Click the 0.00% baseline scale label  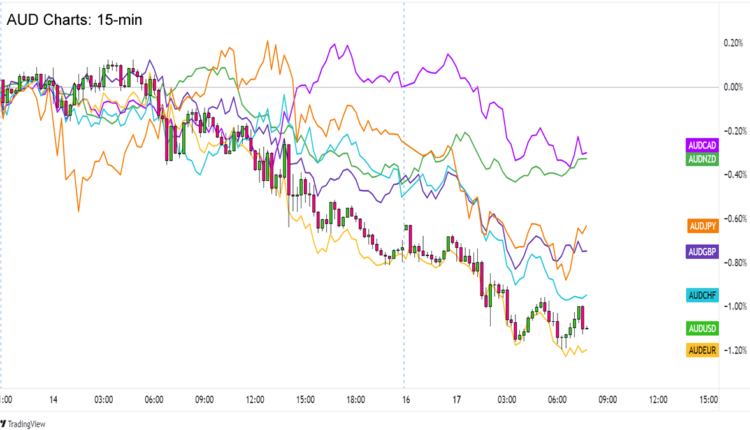tap(732, 87)
